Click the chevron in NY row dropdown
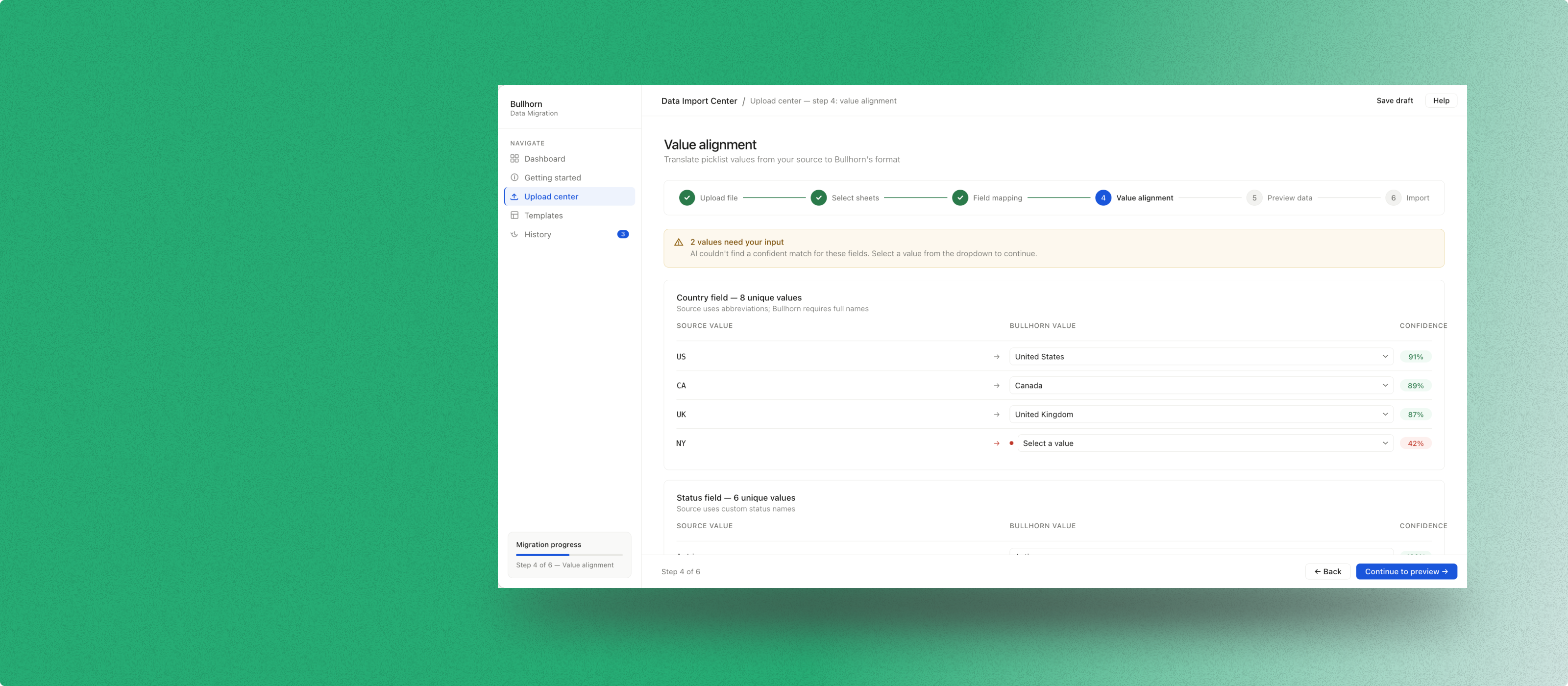This screenshot has height=686, width=1568. click(x=1385, y=444)
